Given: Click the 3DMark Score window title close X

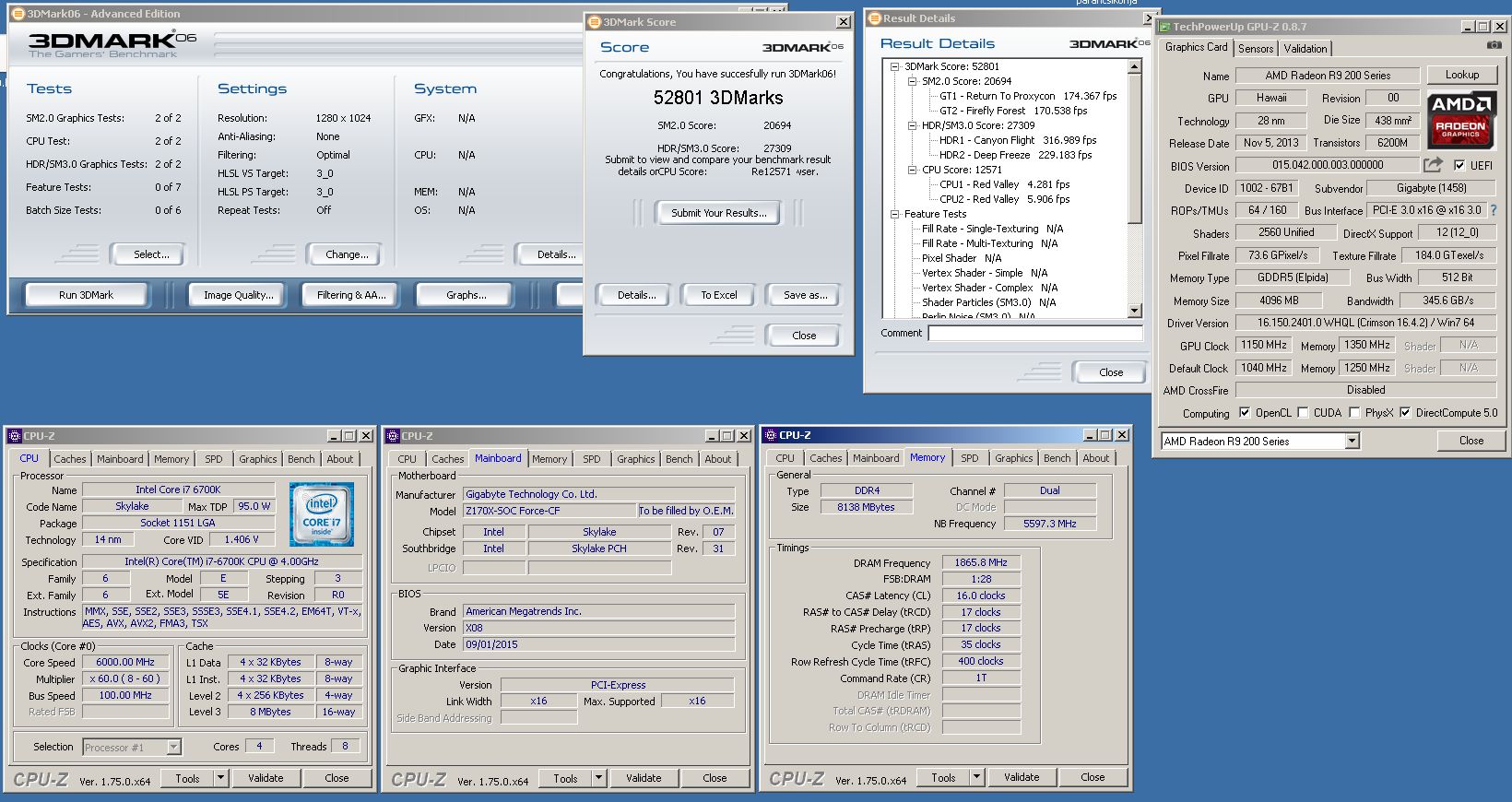Looking at the screenshot, I should [x=844, y=22].
